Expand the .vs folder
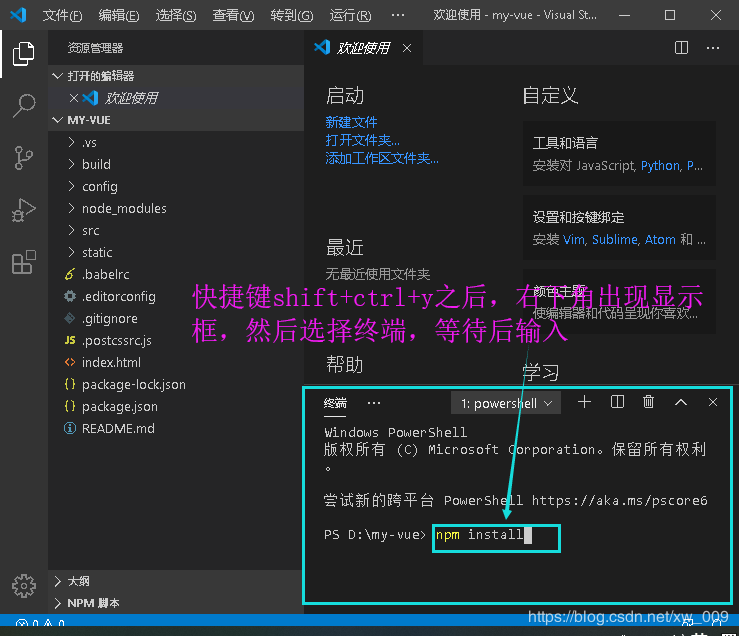This screenshot has width=739, height=636. (71, 142)
